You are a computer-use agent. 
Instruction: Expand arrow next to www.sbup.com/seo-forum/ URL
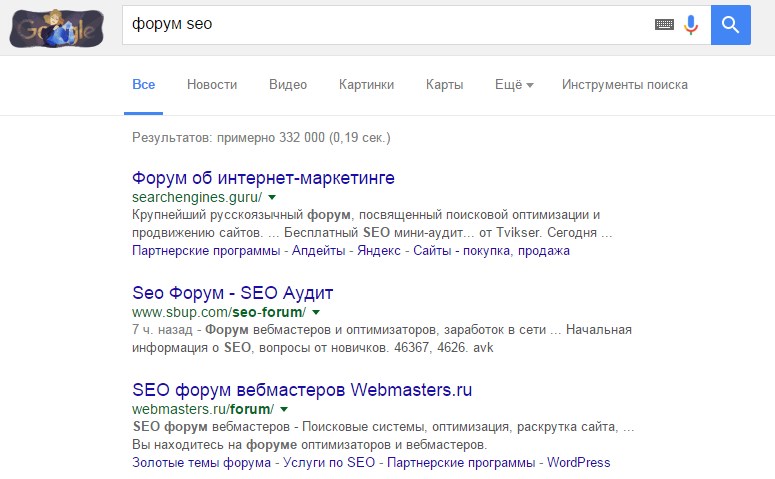click(316, 312)
